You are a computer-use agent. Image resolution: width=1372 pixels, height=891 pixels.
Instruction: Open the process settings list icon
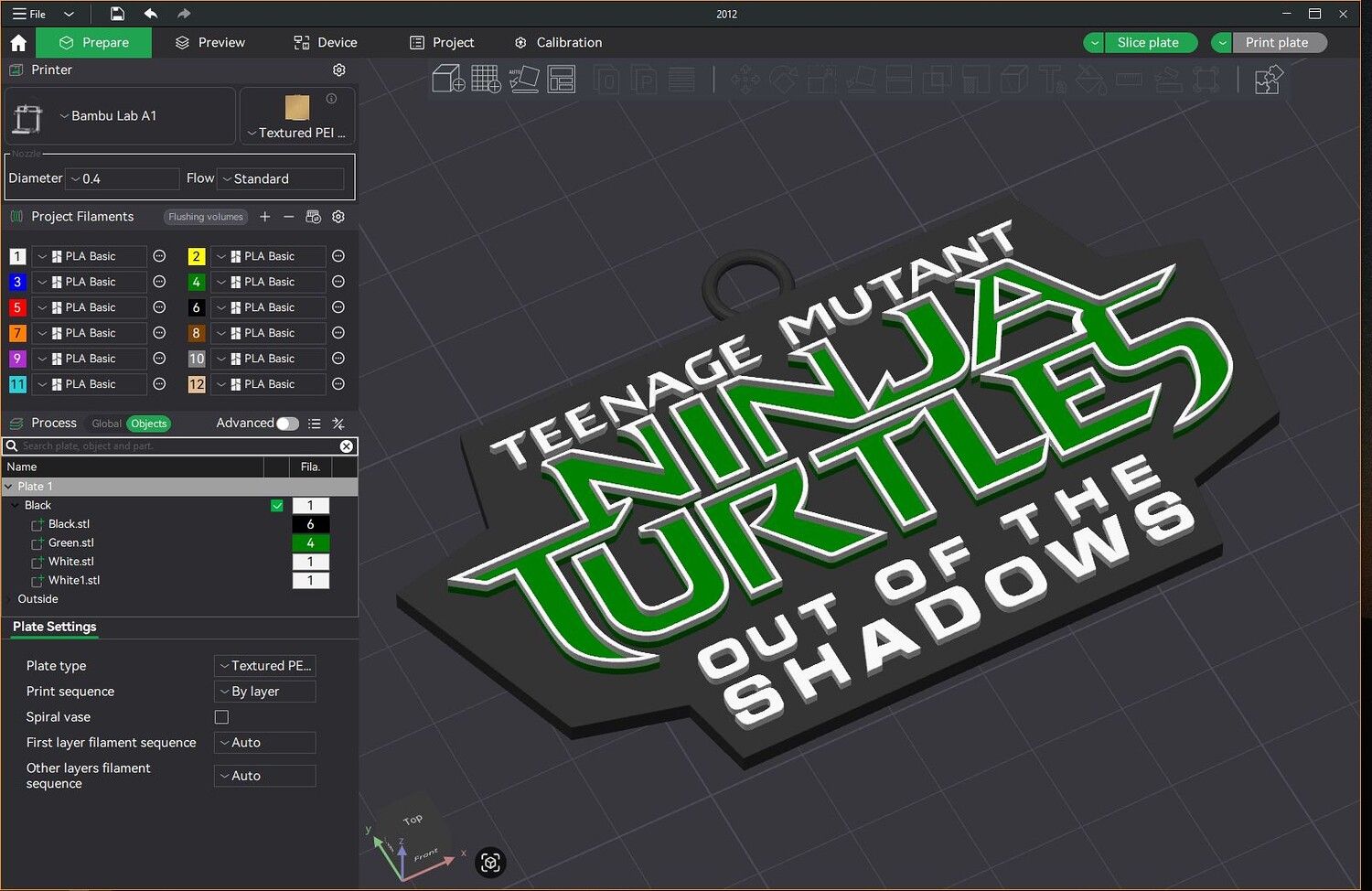click(315, 424)
